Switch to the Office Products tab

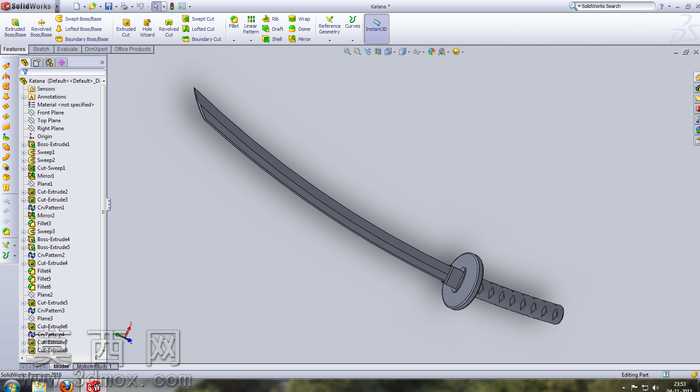point(133,49)
